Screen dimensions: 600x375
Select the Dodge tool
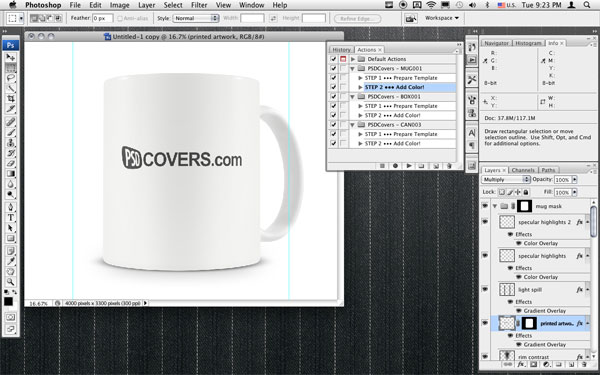click(10, 194)
